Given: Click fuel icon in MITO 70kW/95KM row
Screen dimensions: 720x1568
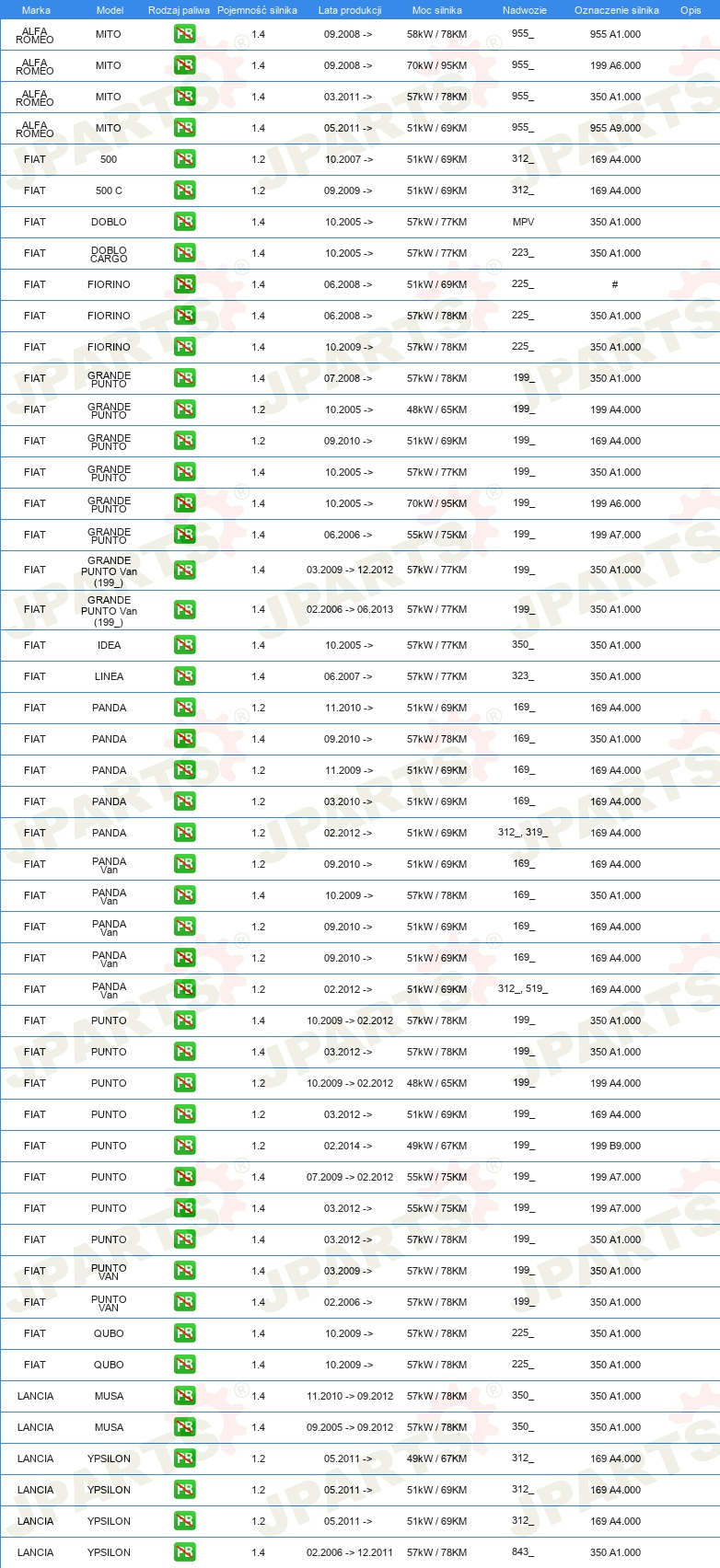Looking at the screenshot, I should tap(184, 65).
